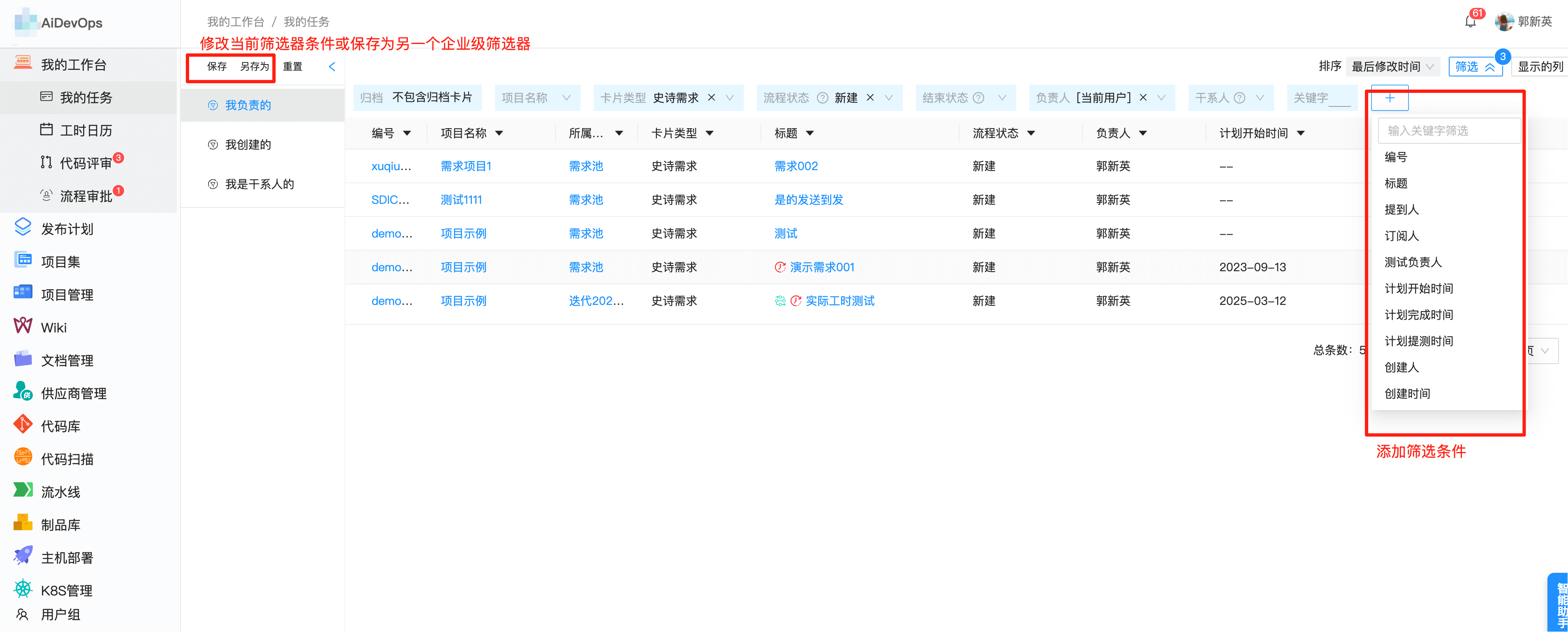Collapse the filter panel via 筛选 chevron
Screen dimensions: 1568x632
point(1489,67)
